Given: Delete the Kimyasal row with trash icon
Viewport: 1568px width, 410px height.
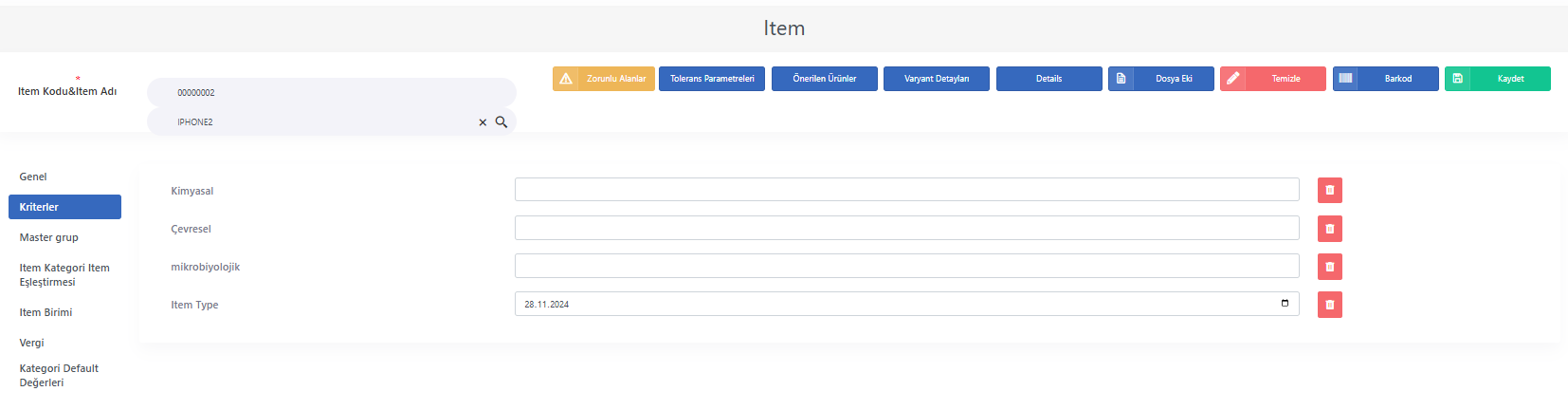Looking at the screenshot, I should click(x=1330, y=191).
